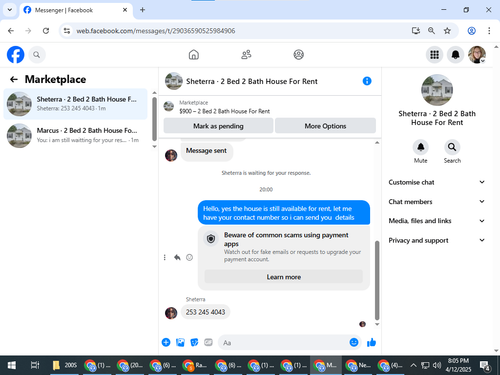The height and width of the screenshot is (375, 500).
Task: Choose a sticker icon in composer
Action: pos(194,342)
